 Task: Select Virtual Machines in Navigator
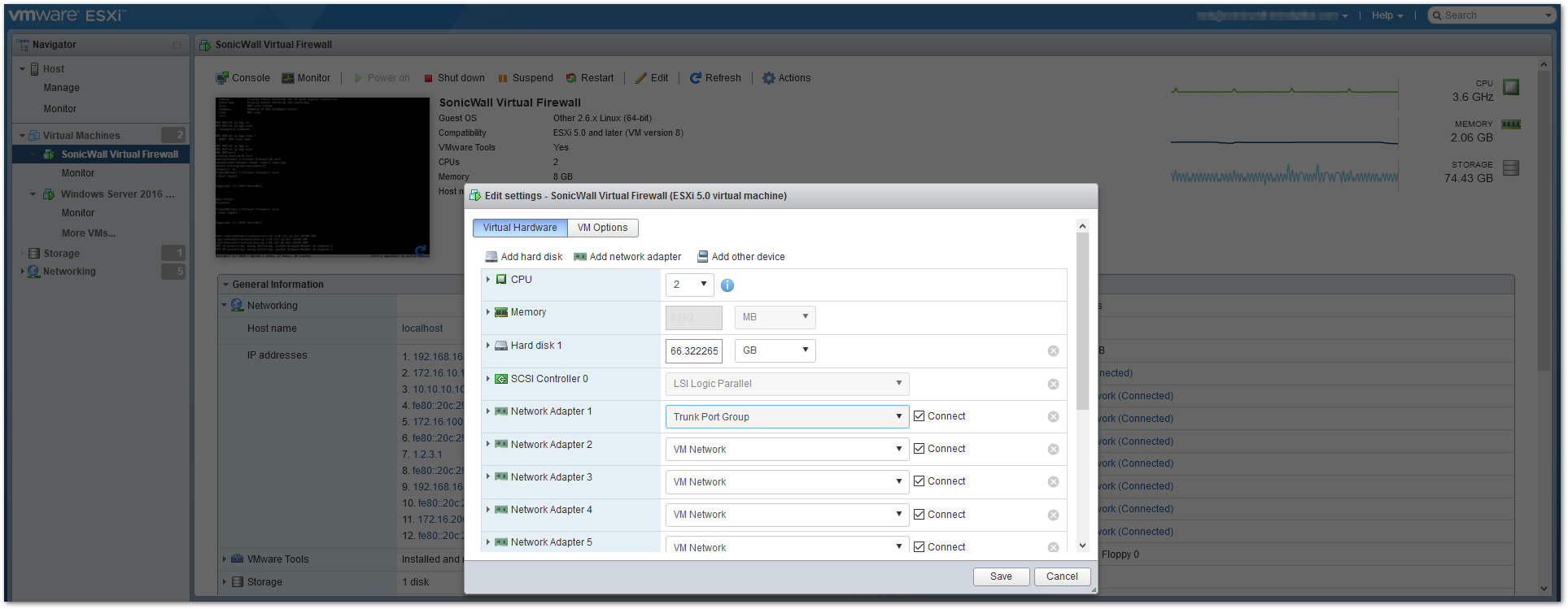click(x=81, y=136)
